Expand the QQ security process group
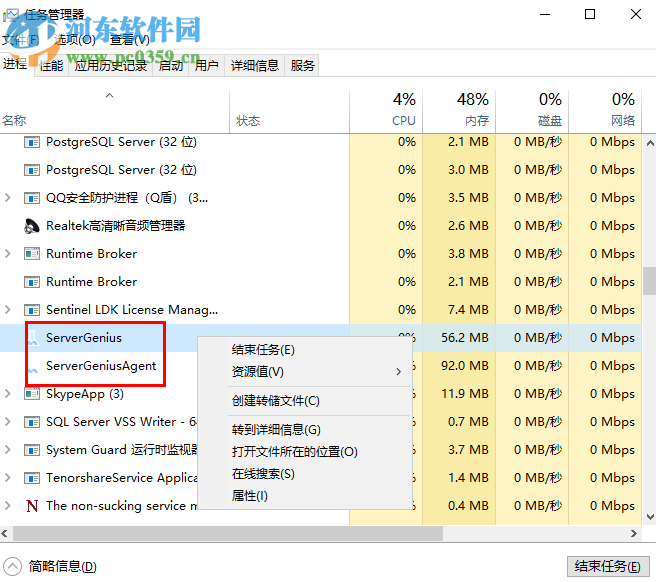 [x=8, y=197]
